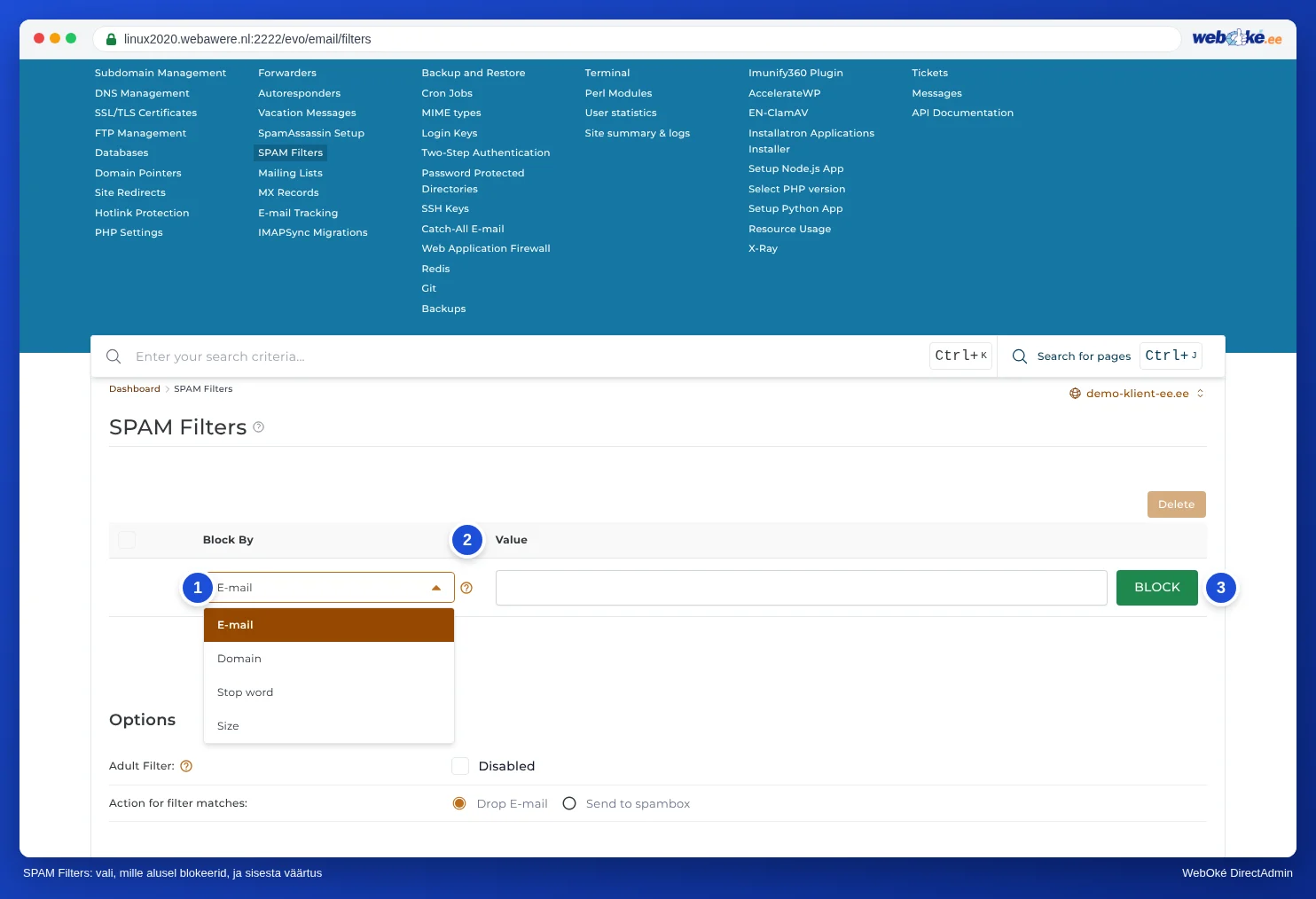
Task: Click the Value input field
Action: [802, 588]
